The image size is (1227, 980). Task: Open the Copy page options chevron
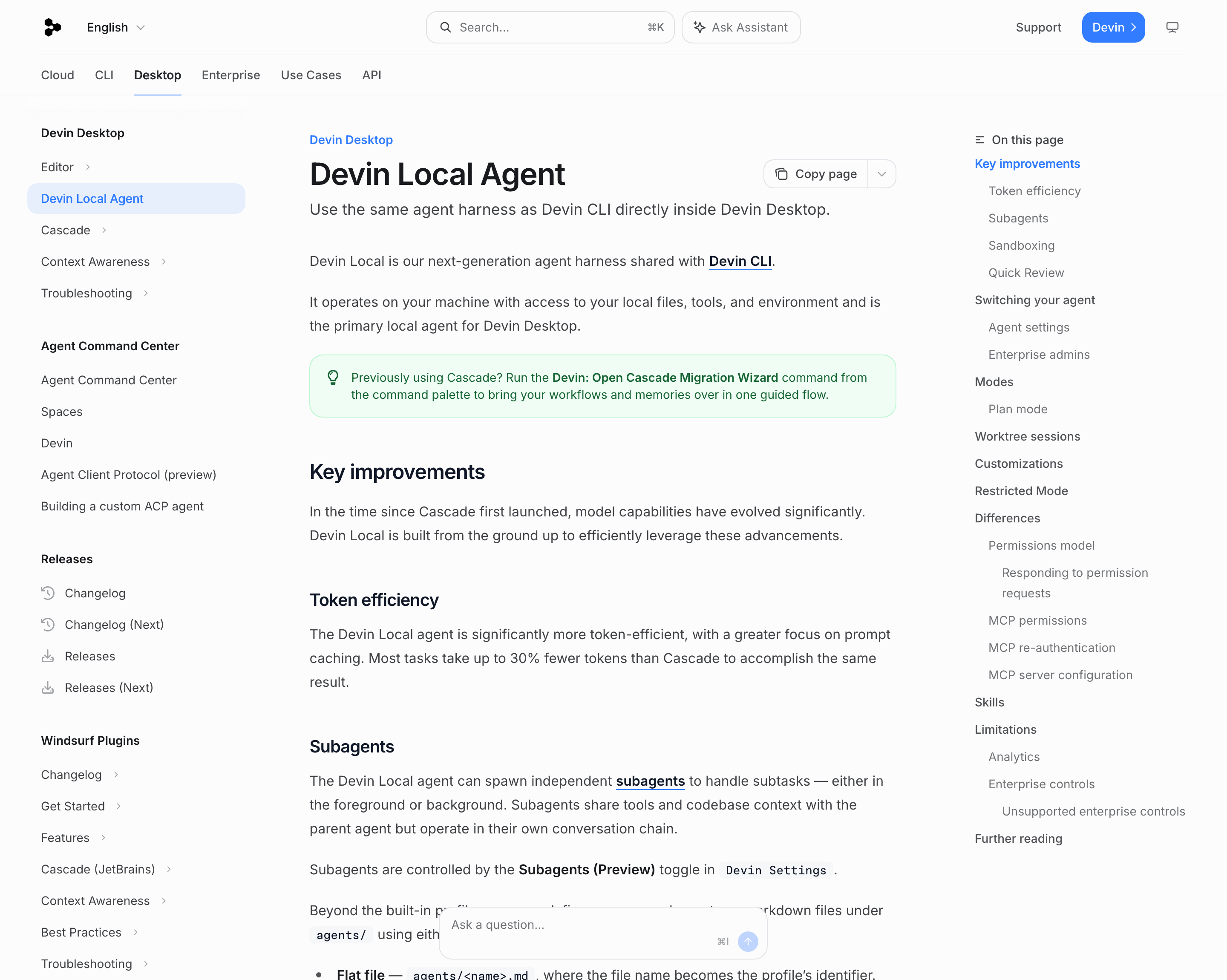(881, 174)
